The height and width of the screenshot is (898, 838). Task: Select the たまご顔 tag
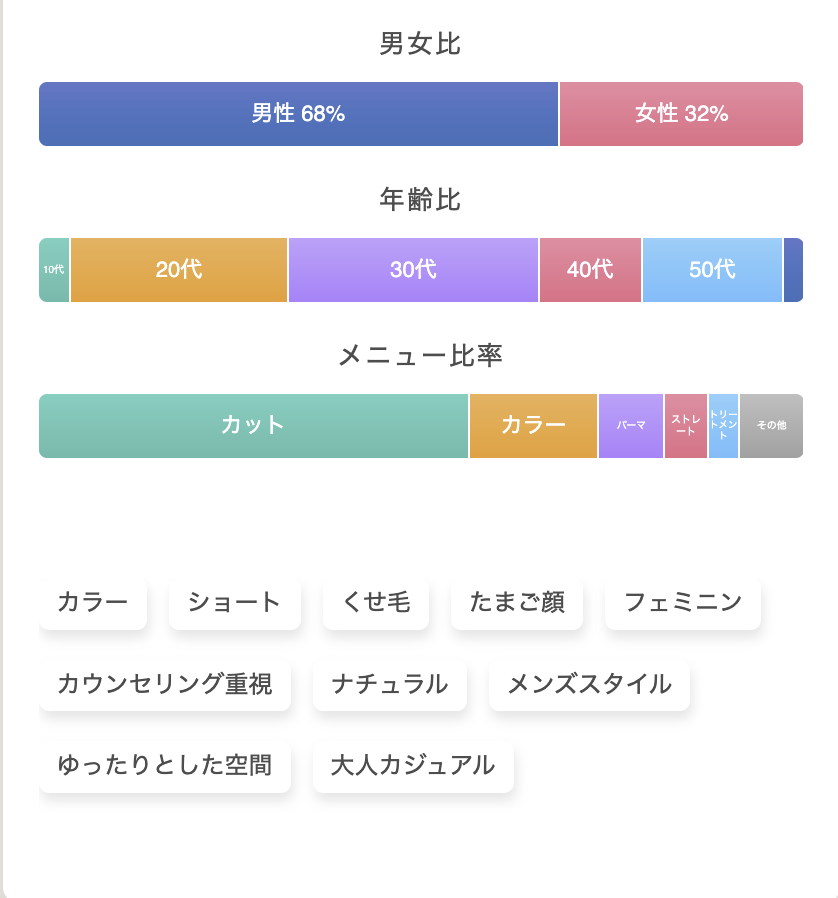click(x=517, y=602)
